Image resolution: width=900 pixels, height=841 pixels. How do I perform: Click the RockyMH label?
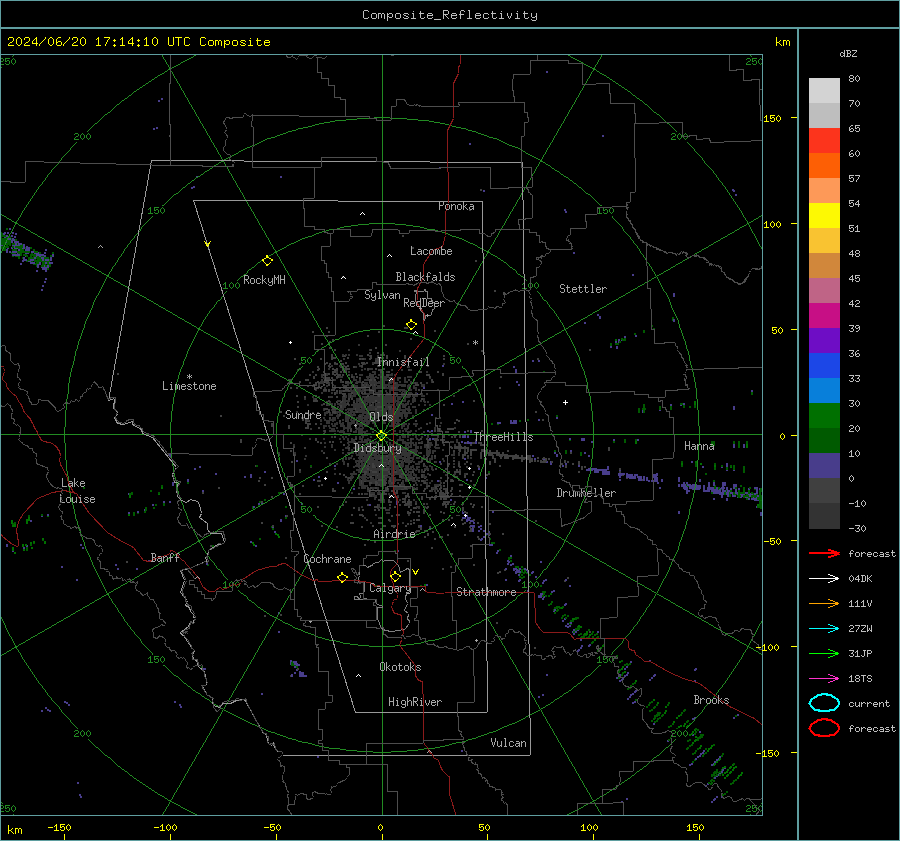(x=264, y=280)
